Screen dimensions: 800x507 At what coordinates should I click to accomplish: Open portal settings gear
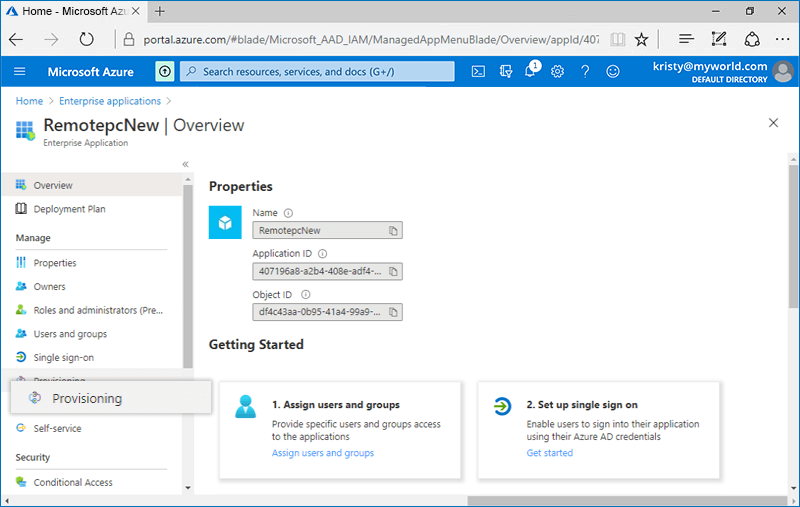(x=557, y=71)
